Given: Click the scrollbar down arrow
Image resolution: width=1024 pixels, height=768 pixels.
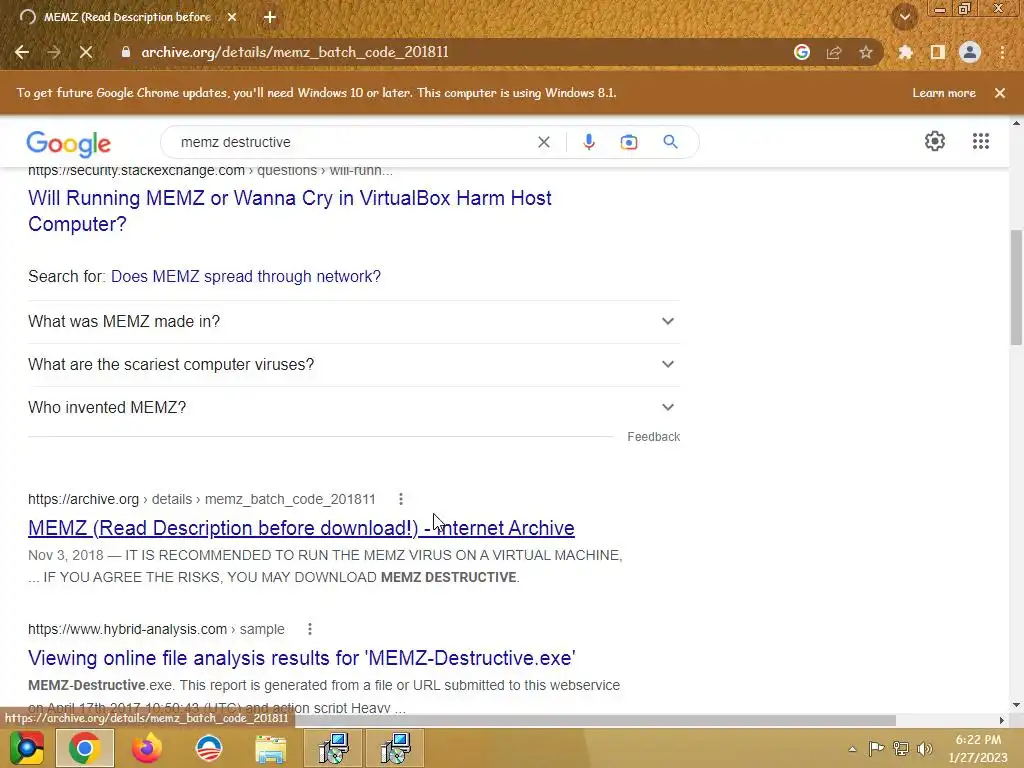Looking at the screenshot, I should pos(1016,705).
